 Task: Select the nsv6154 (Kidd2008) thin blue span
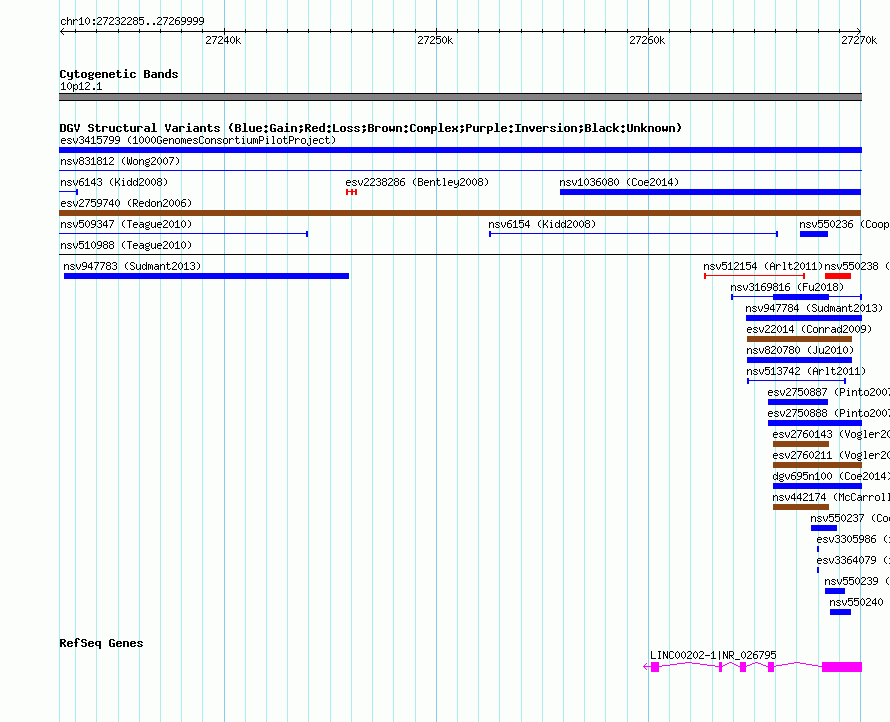(x=633, y=234)
